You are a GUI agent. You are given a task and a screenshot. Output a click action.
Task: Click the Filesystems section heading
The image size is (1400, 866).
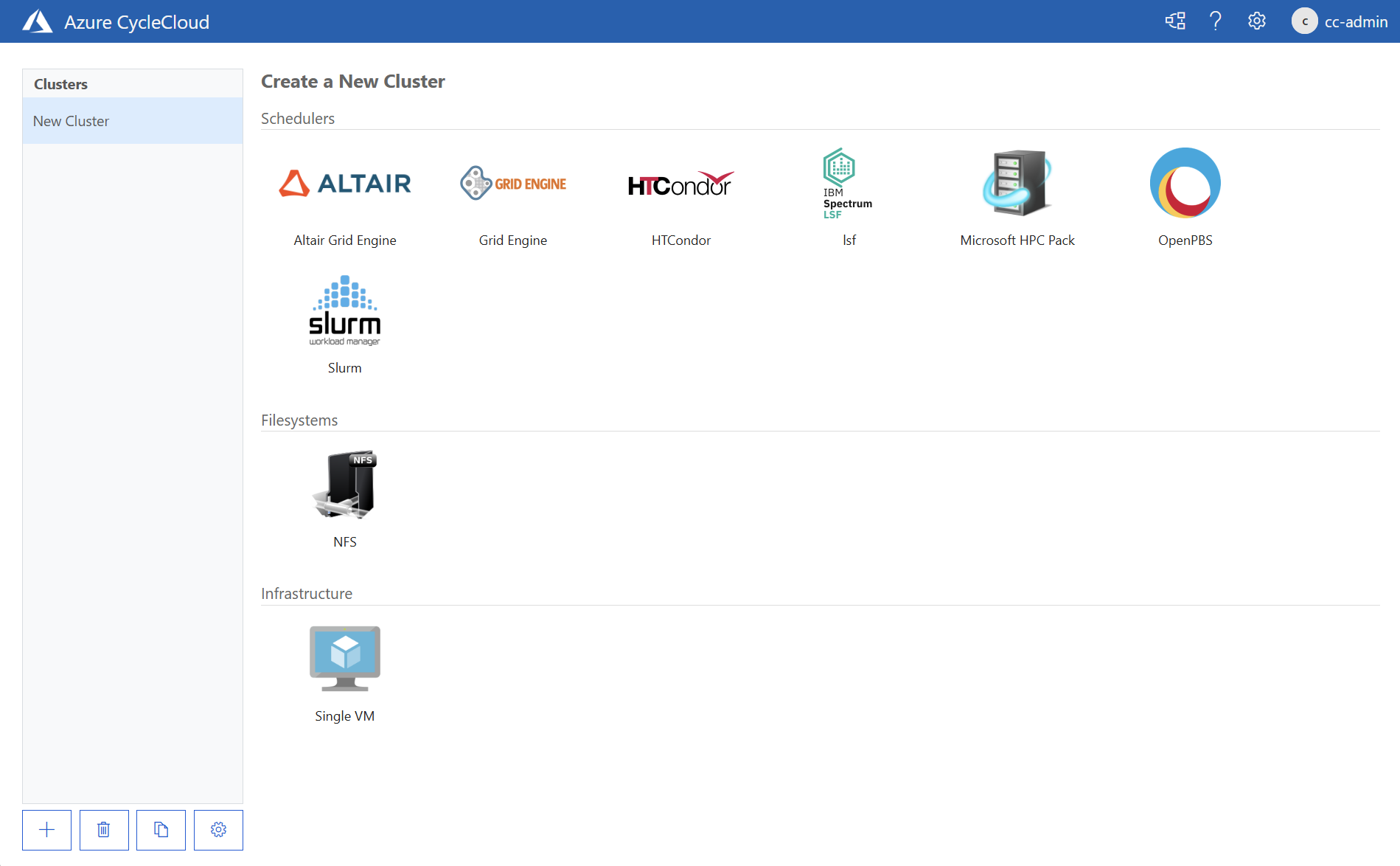coord(299,420)
